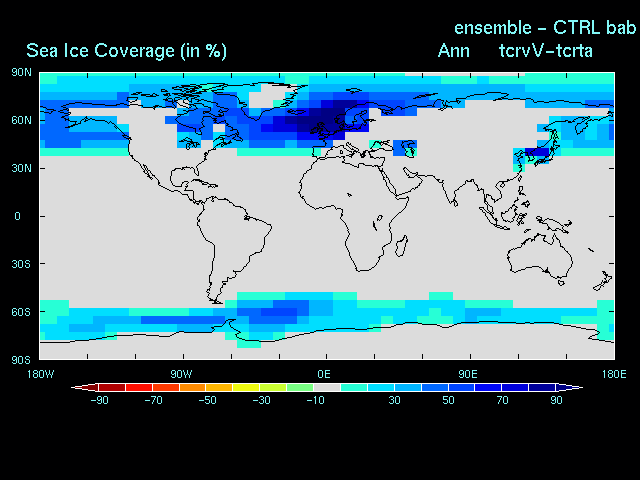Viewport: 640px width, 480px height.
Task: Click the 60N latitude label
Action: coord(21,120)
